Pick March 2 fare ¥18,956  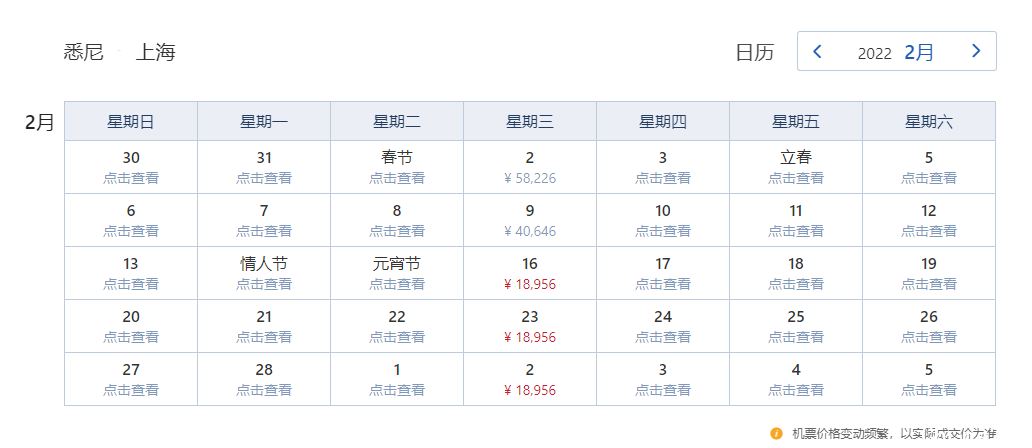pyautogui.click(x=530, y=379)
